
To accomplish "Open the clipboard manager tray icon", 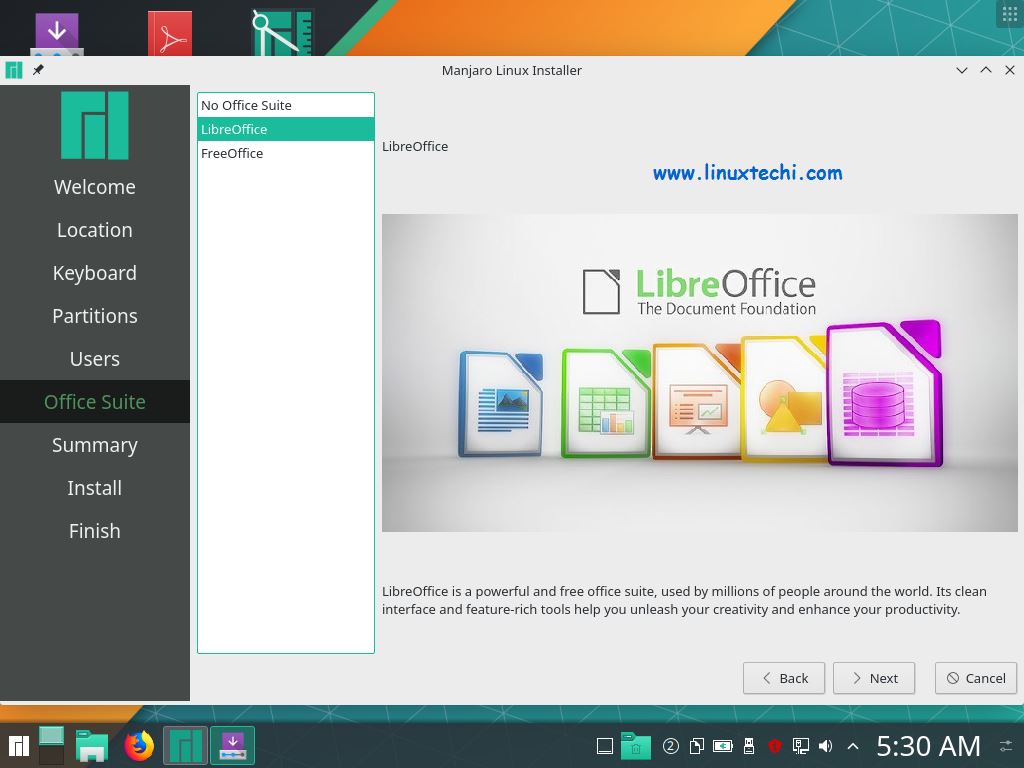I will (698, 745).
